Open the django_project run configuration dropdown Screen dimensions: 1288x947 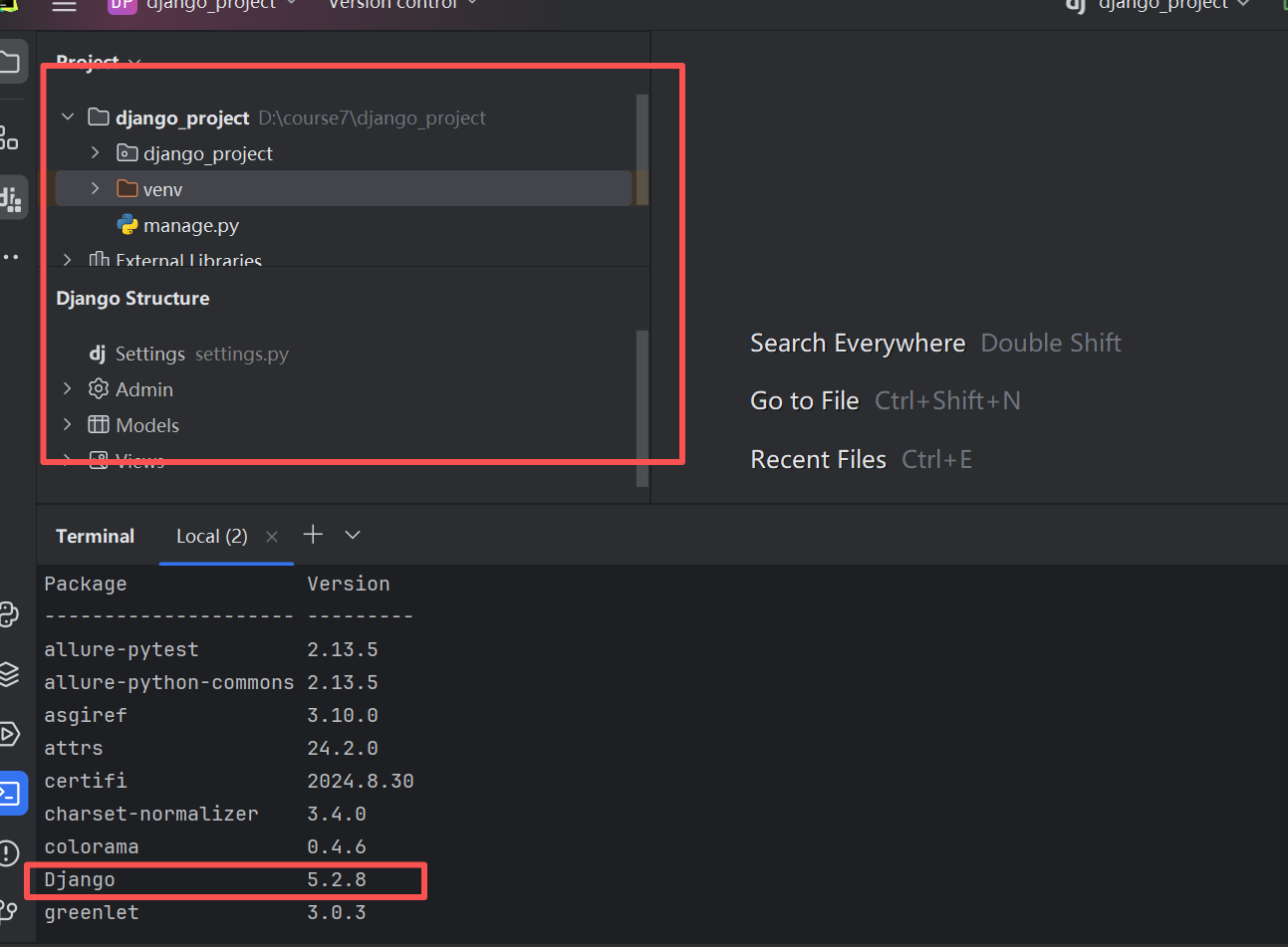point(1158,5)
